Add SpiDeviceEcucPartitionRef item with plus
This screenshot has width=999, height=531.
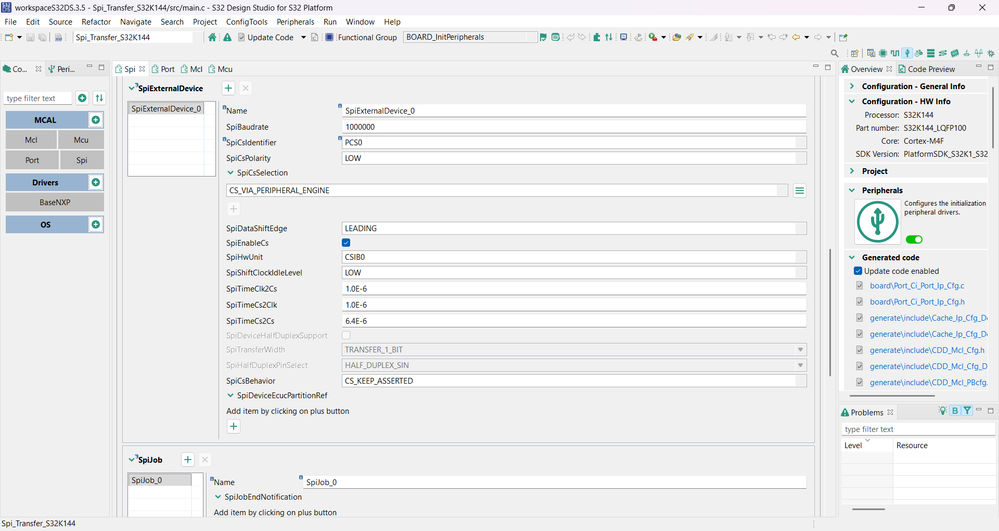[x=234, y=426]
